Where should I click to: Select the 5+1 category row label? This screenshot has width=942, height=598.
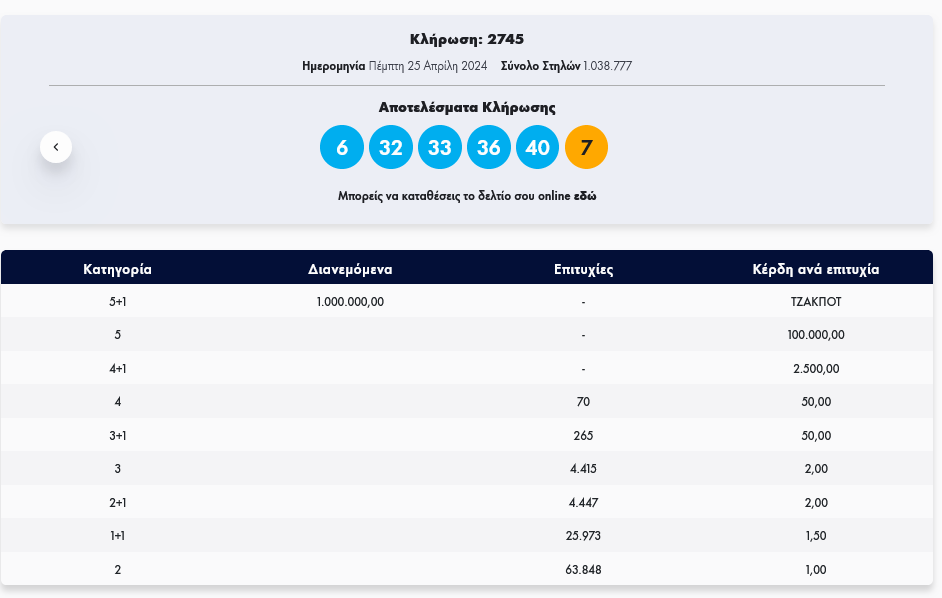click(117, 301)
